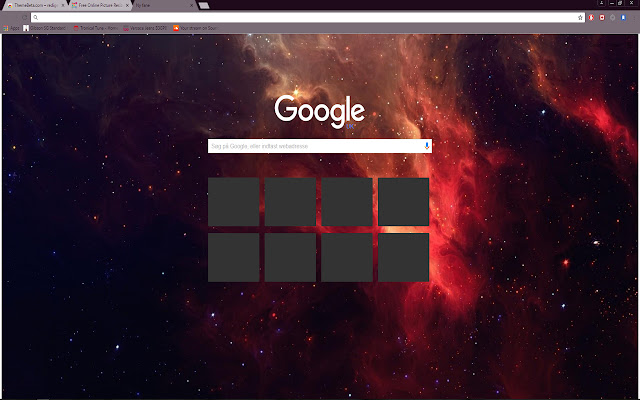Close the Free Online Picture tab
Screen dimensions: 640x400
(127, 5)
